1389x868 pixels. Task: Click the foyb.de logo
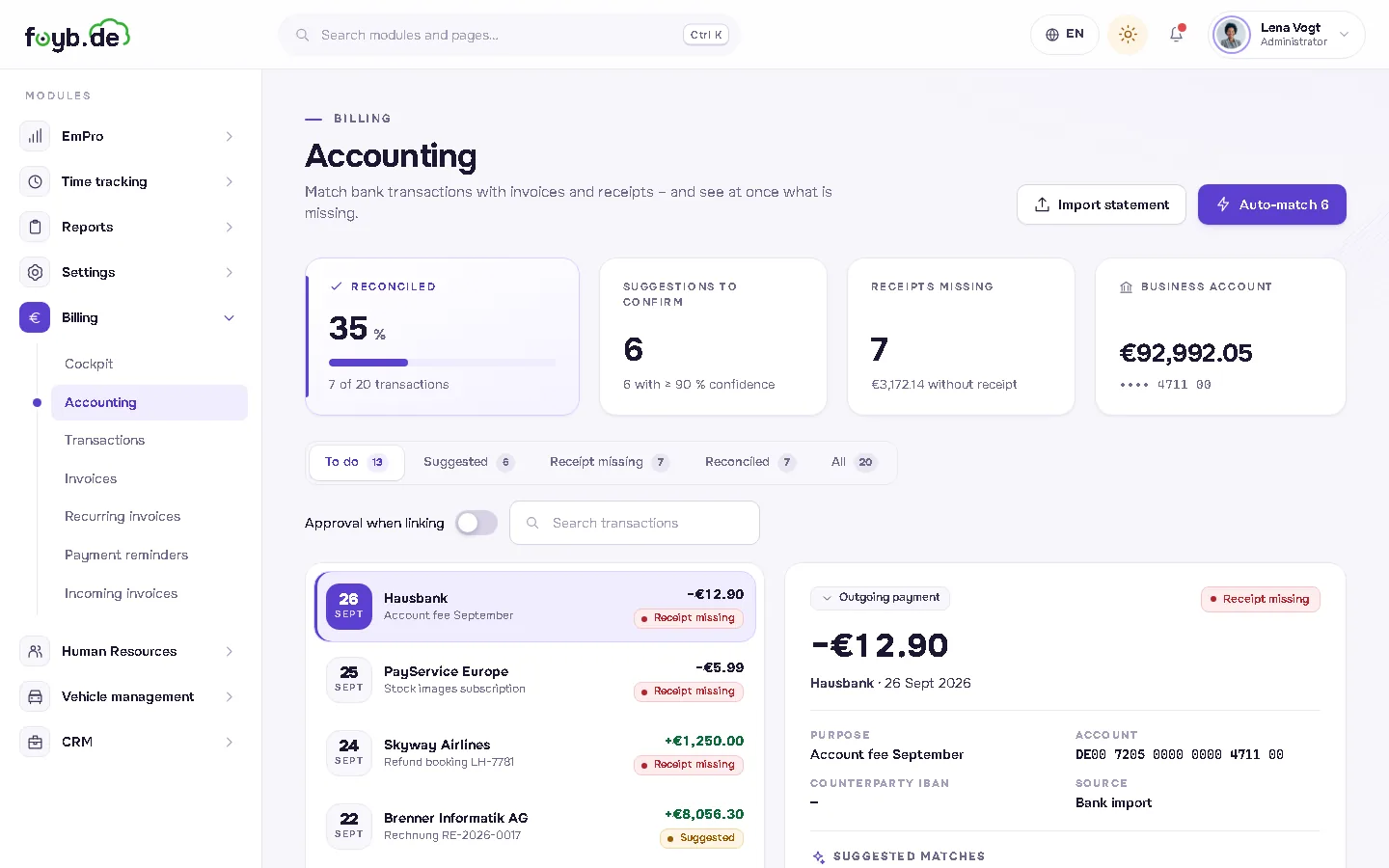tap(77, 35)
